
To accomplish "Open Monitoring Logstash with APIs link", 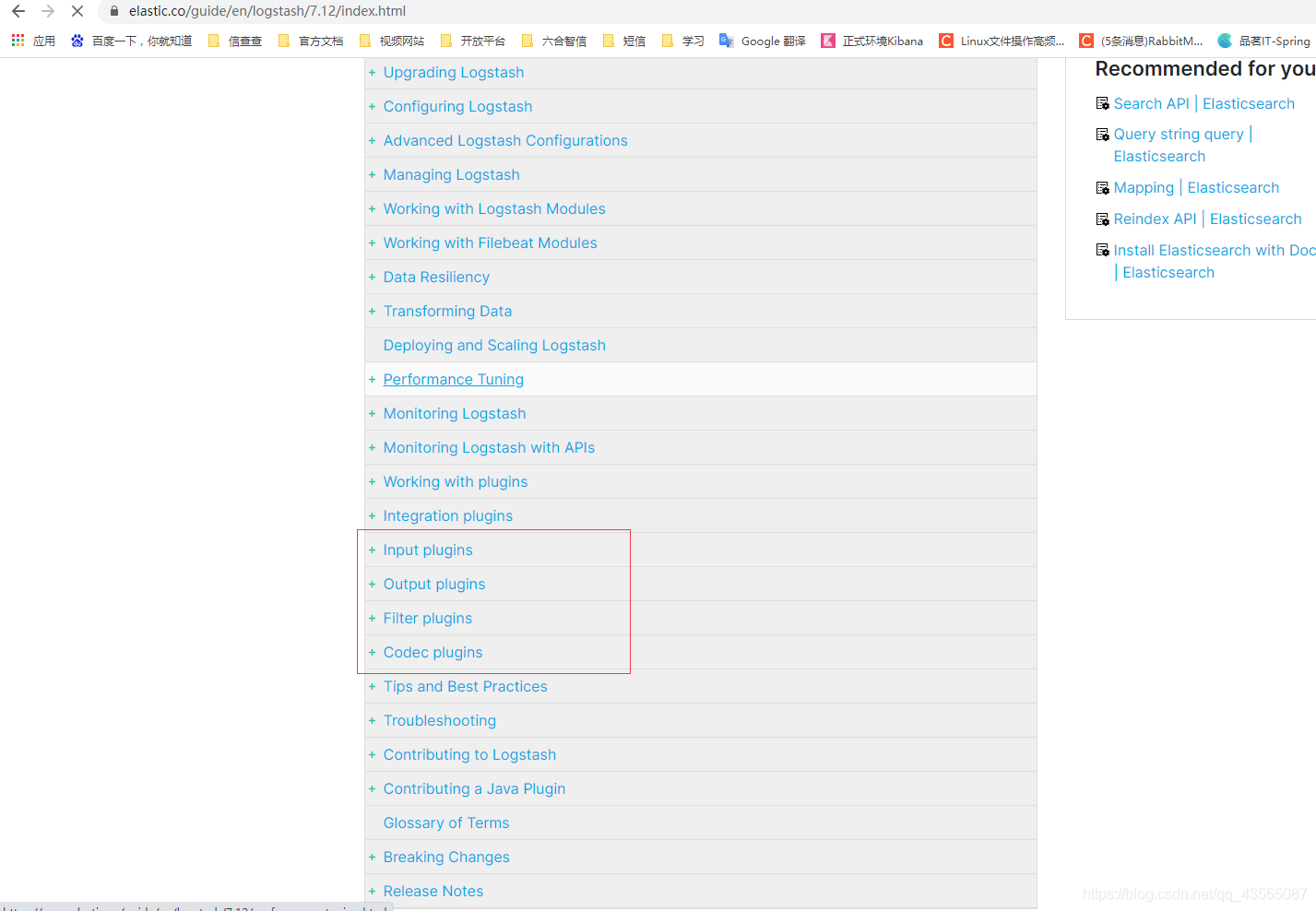I will (489, 447).
